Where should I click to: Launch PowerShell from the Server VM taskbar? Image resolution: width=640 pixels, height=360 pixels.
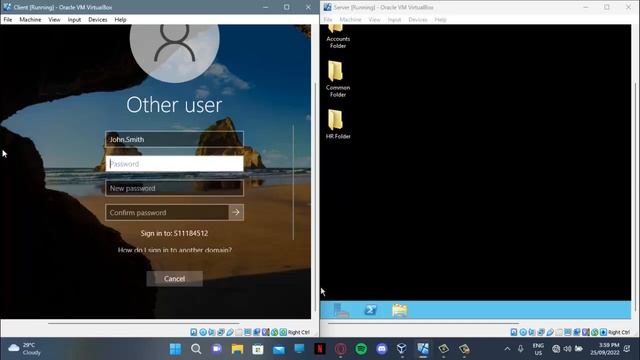pos(371,310)
